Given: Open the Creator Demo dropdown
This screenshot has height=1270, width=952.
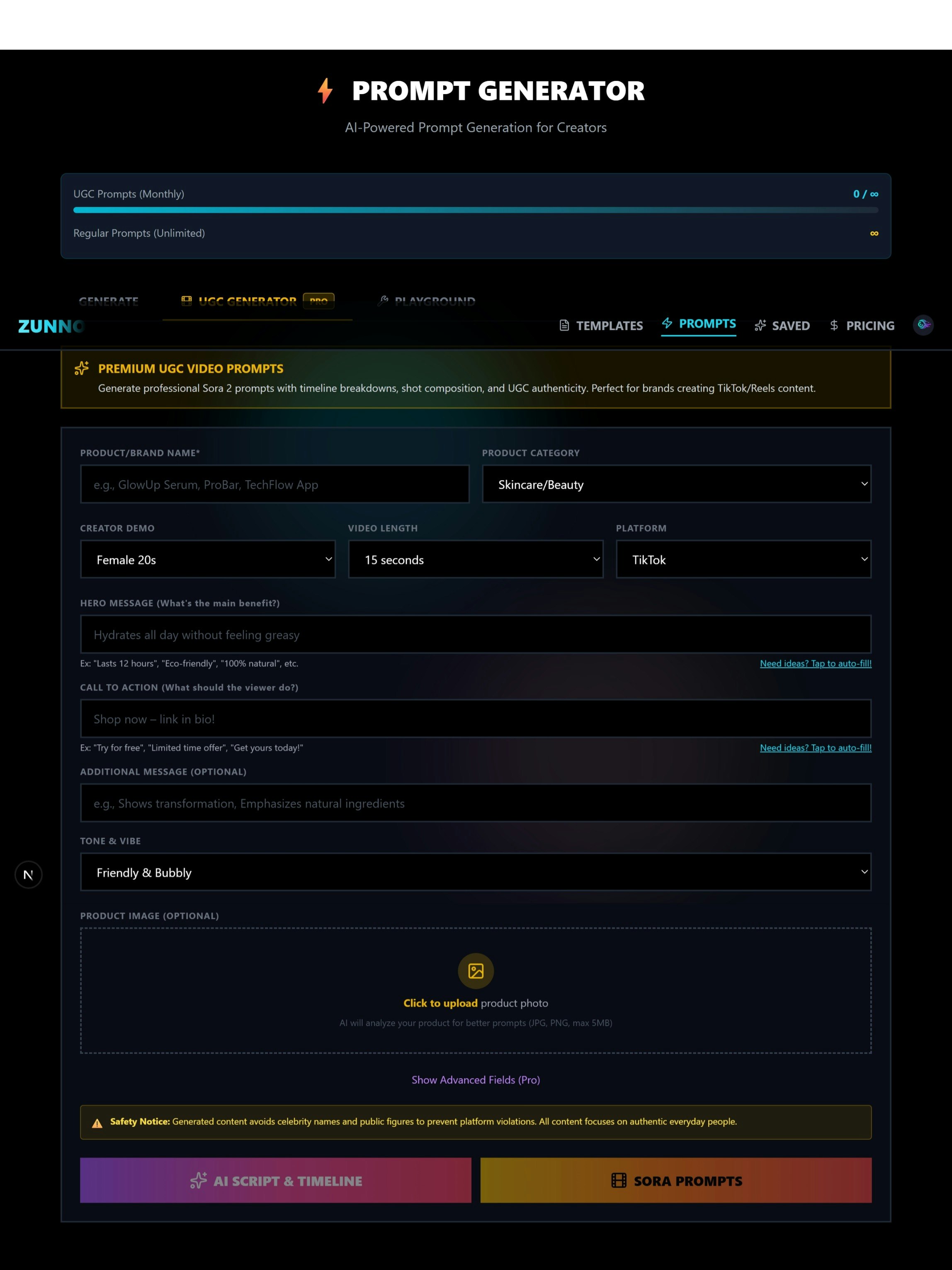Looking at the screenshot, I should coord(207,559).
